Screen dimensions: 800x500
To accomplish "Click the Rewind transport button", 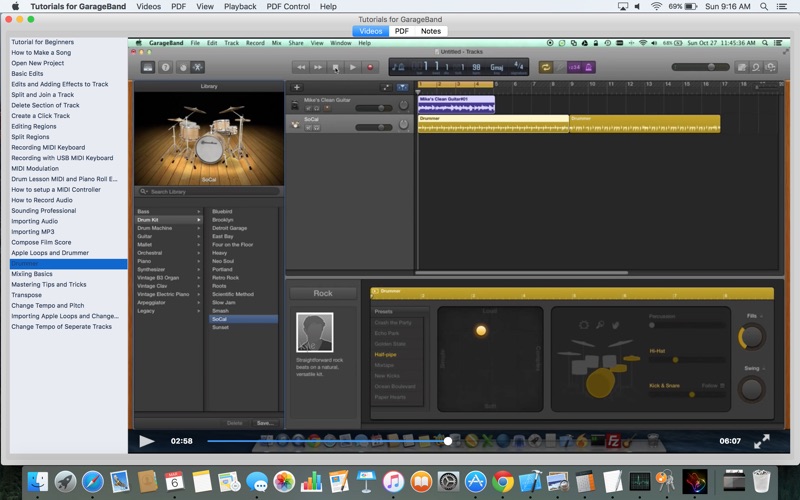I will coord(301,67).
